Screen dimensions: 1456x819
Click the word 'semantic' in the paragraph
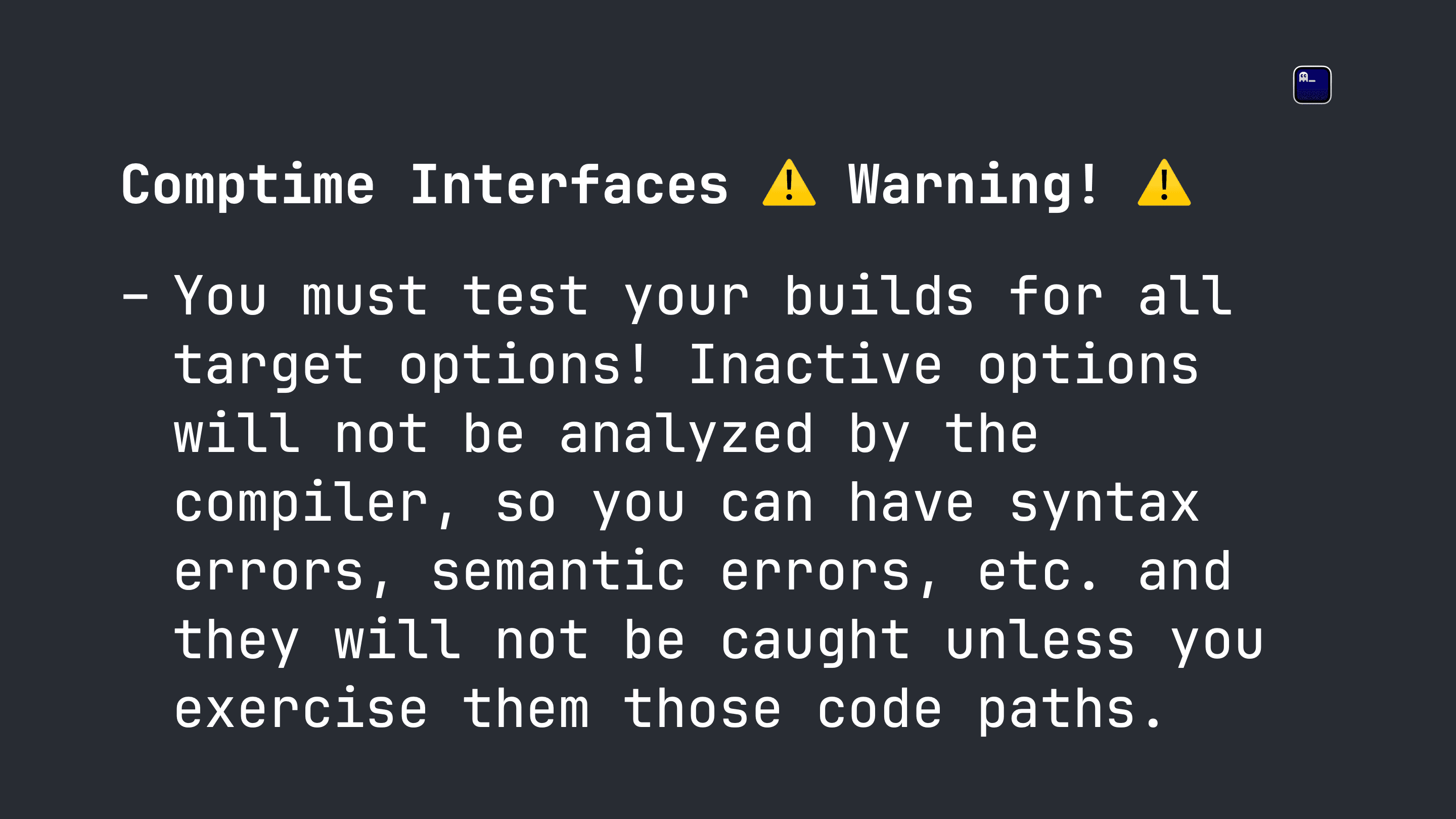coord(559,571)
